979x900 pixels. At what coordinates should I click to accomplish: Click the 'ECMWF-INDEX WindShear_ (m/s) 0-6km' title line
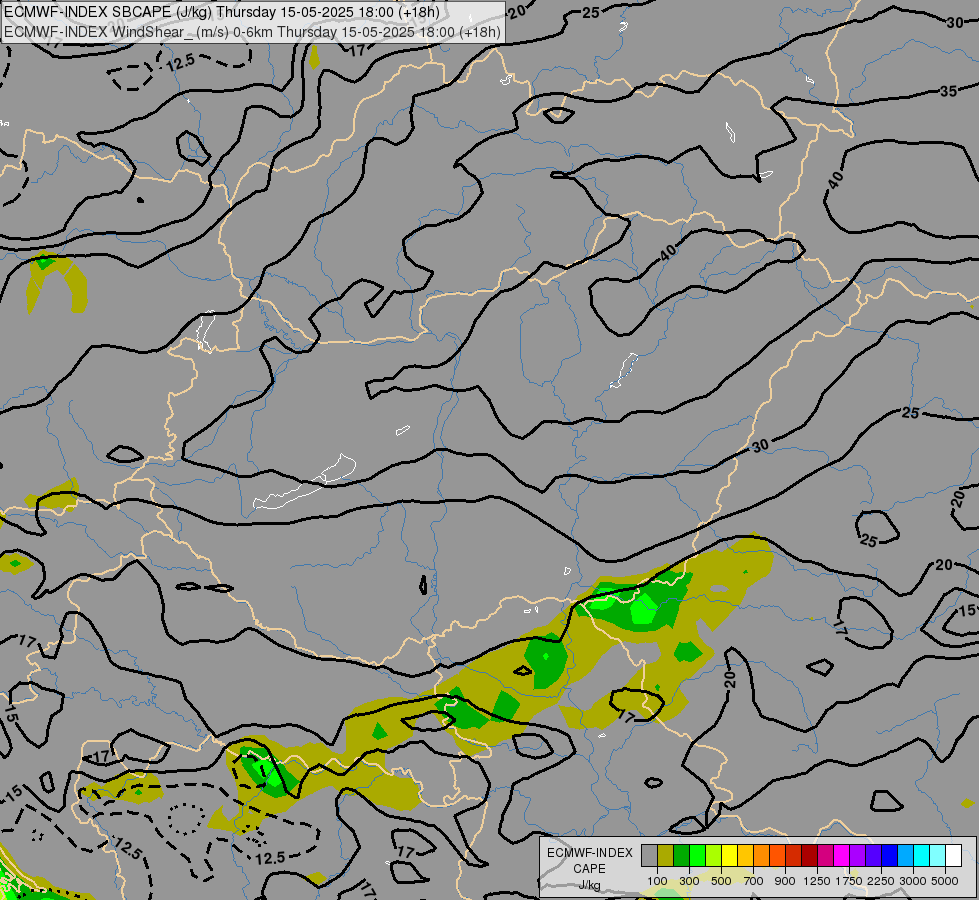pos(252,32)
